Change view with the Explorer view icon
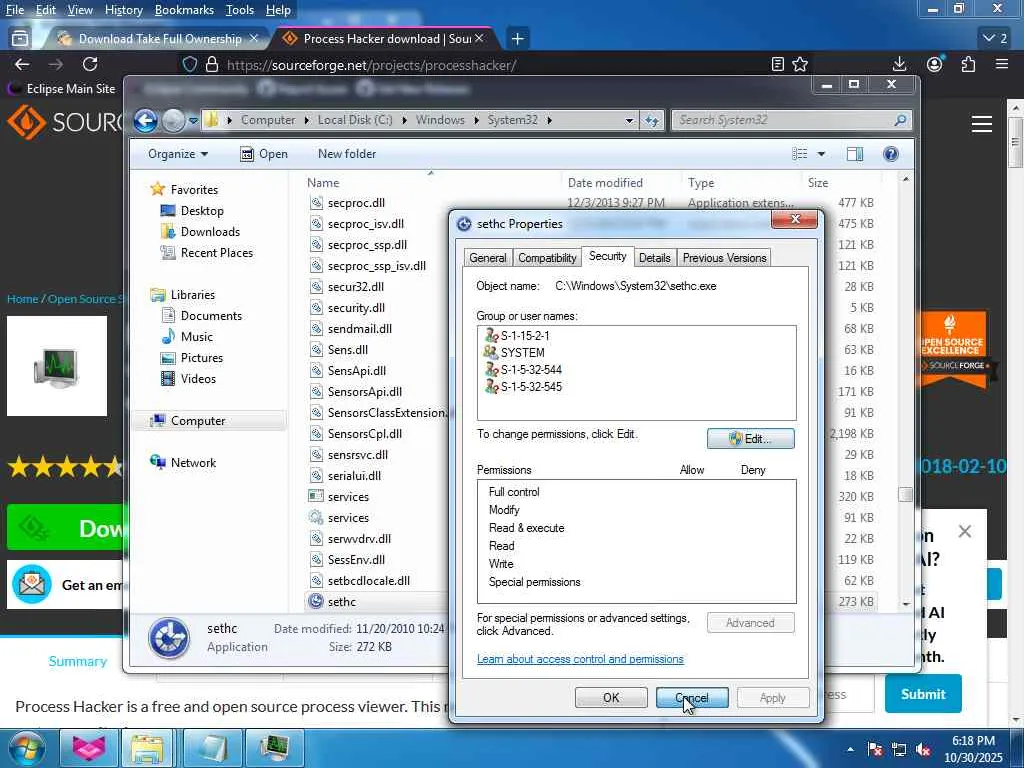The width and height of the screenshot is (1024, 768). [x=800, y=154]
